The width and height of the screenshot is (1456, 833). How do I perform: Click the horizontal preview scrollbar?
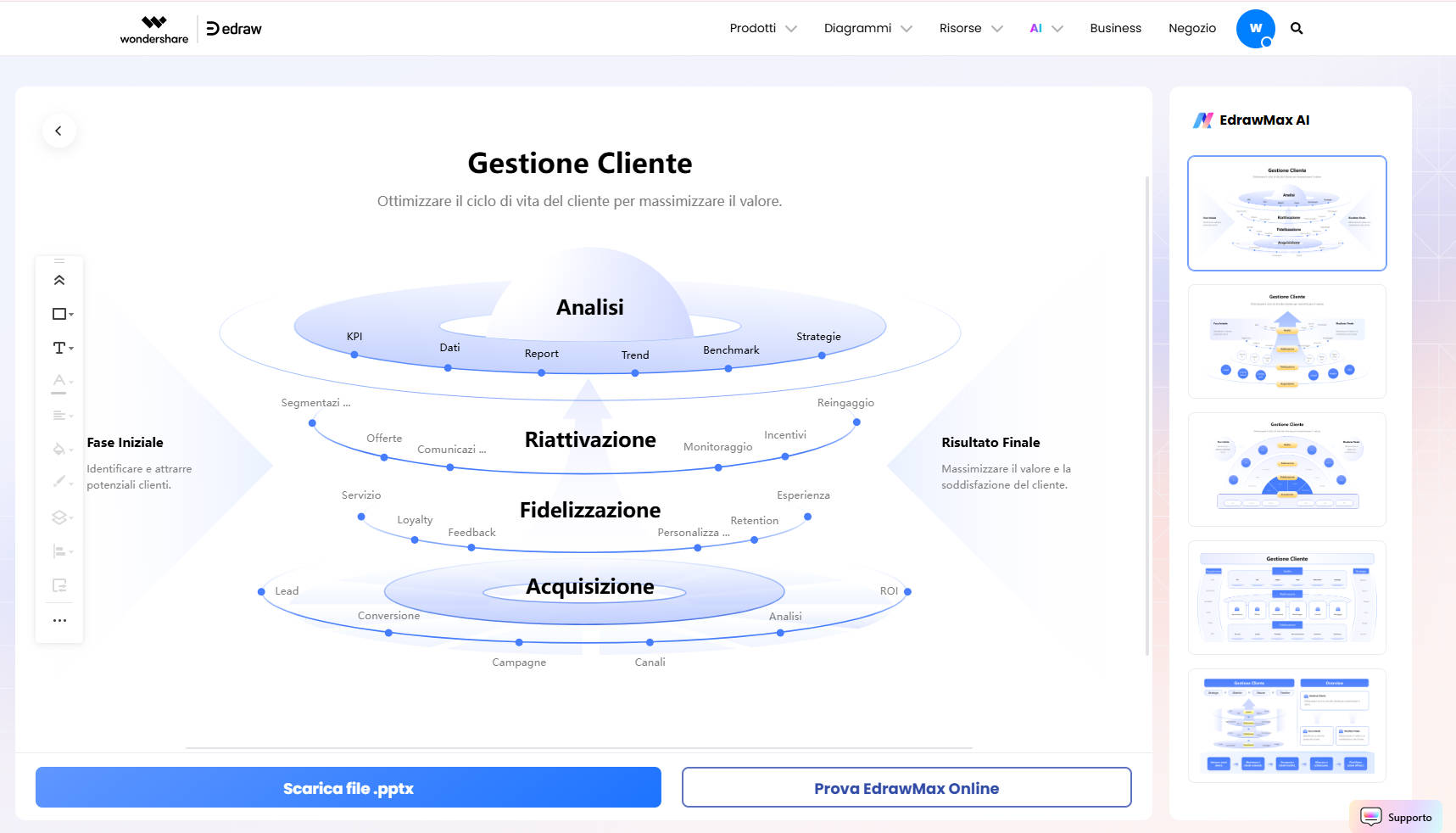coord(579,748)
